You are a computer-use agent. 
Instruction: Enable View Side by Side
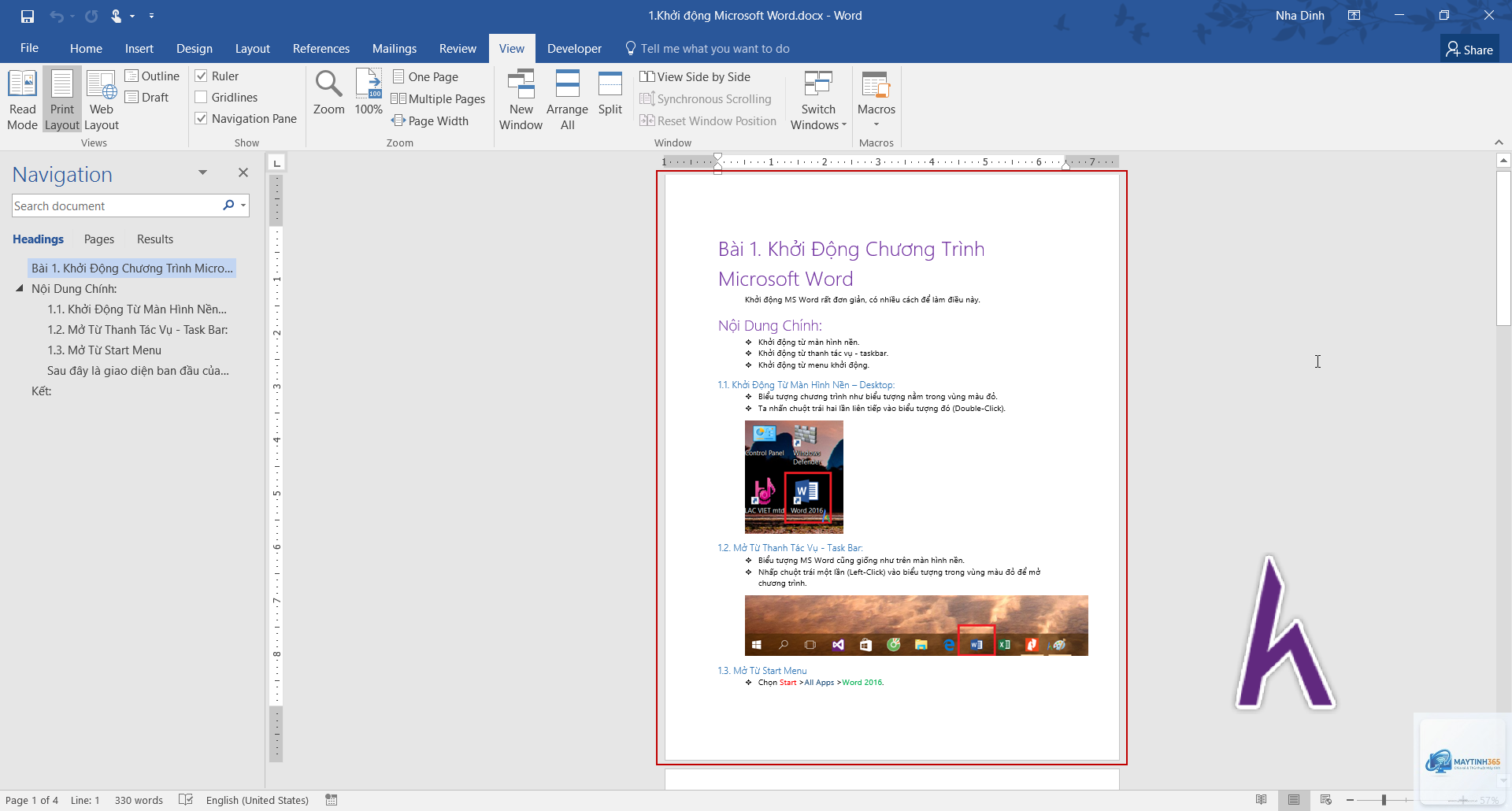(695, 77)
